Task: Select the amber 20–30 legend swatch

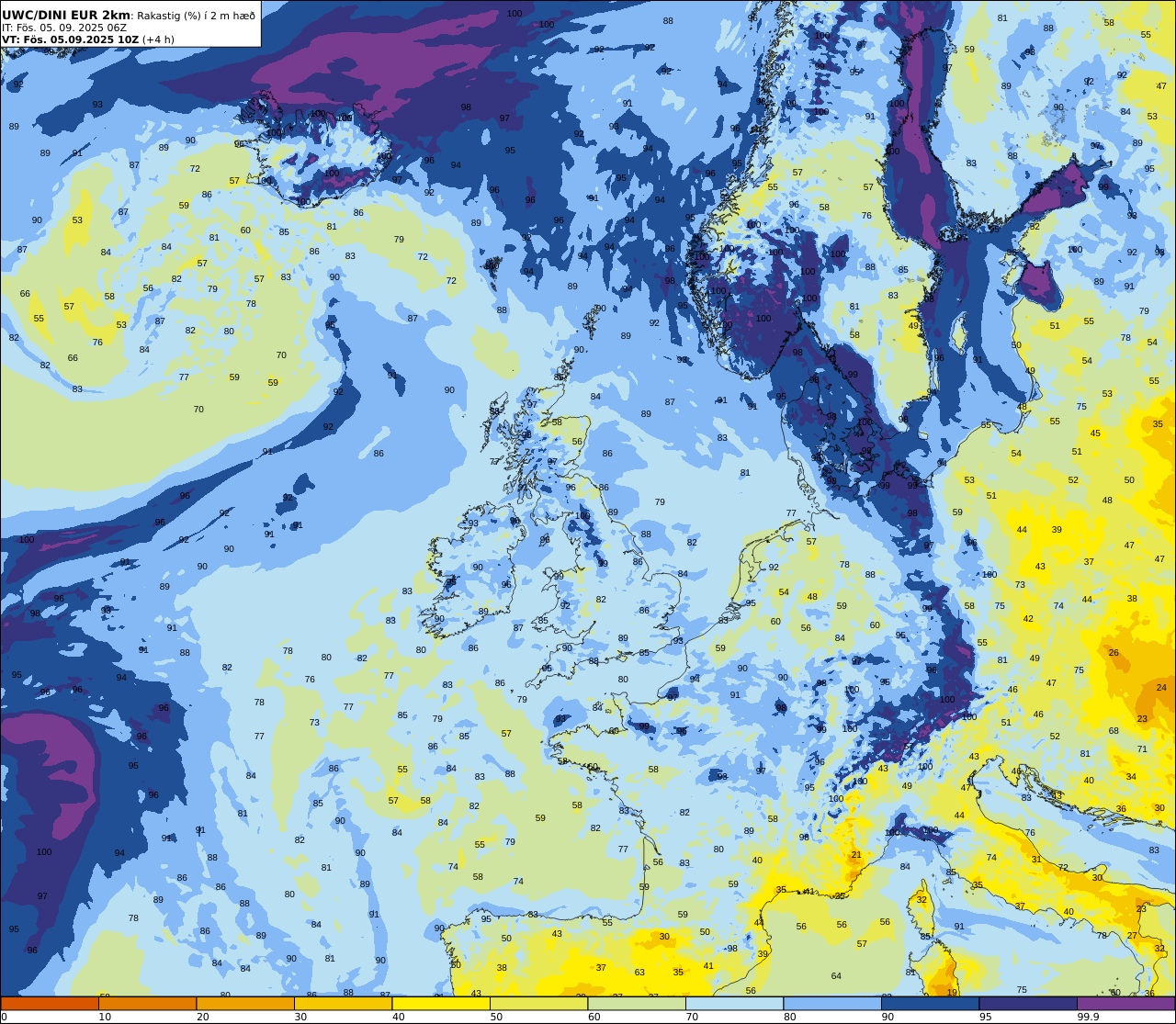Action: tap(245, 1003)
